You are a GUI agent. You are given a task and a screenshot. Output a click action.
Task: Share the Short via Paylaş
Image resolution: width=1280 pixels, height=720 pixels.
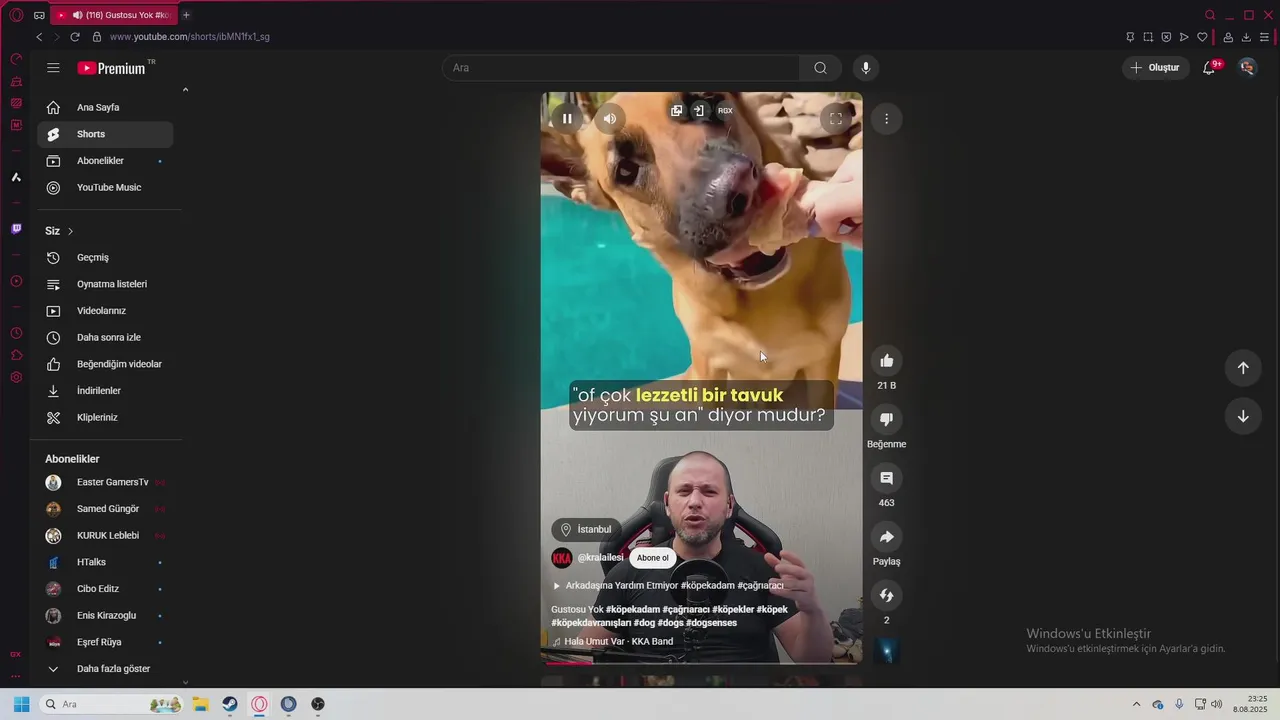click(x=886, y=537)
